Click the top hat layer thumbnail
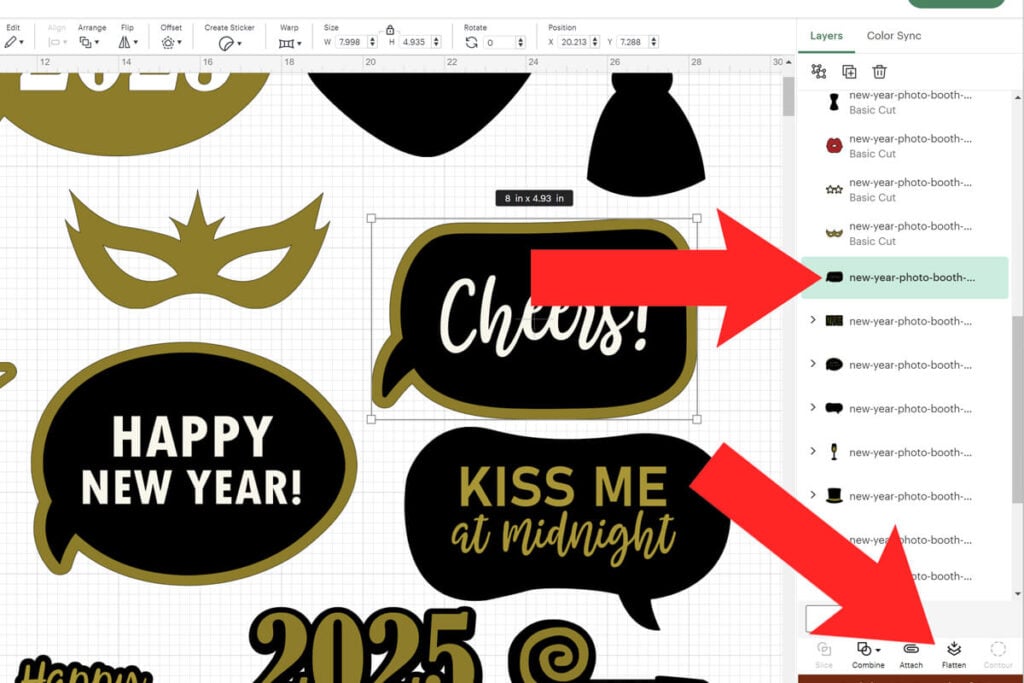 tap(834, 496)
